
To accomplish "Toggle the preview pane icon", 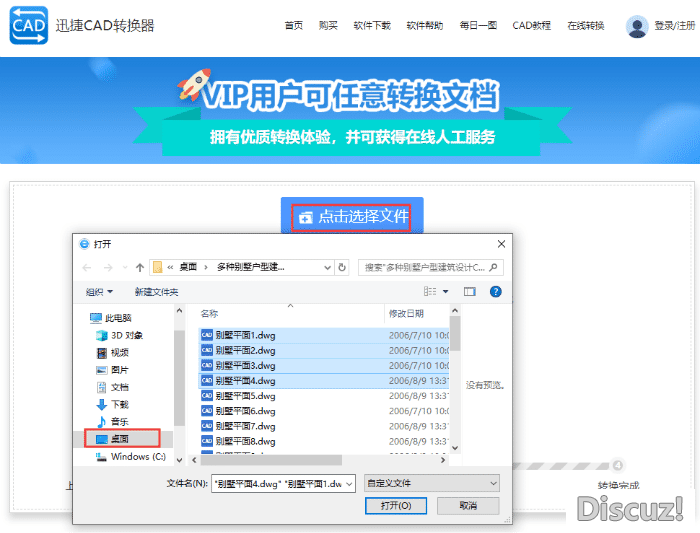I will pos(469,291).
